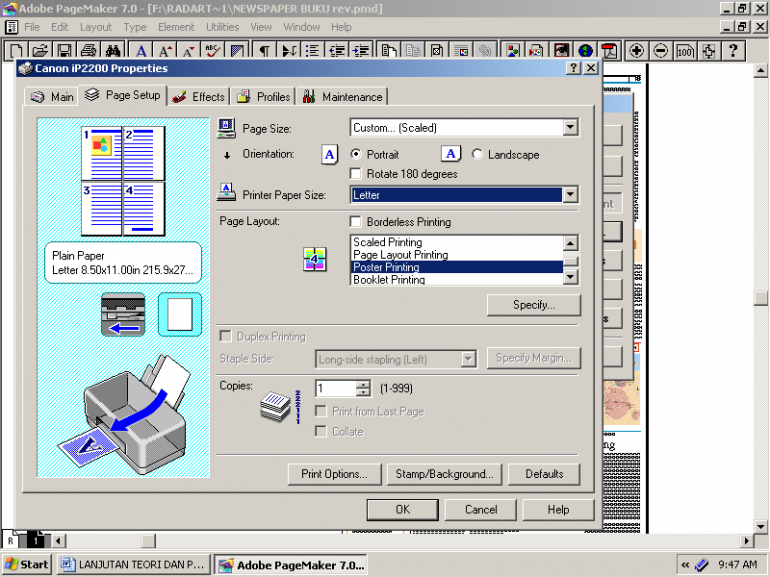Click the Picture Palette toolbar icon
The height and width of the screenshot is (577, 770).
(x=512, y=51)
